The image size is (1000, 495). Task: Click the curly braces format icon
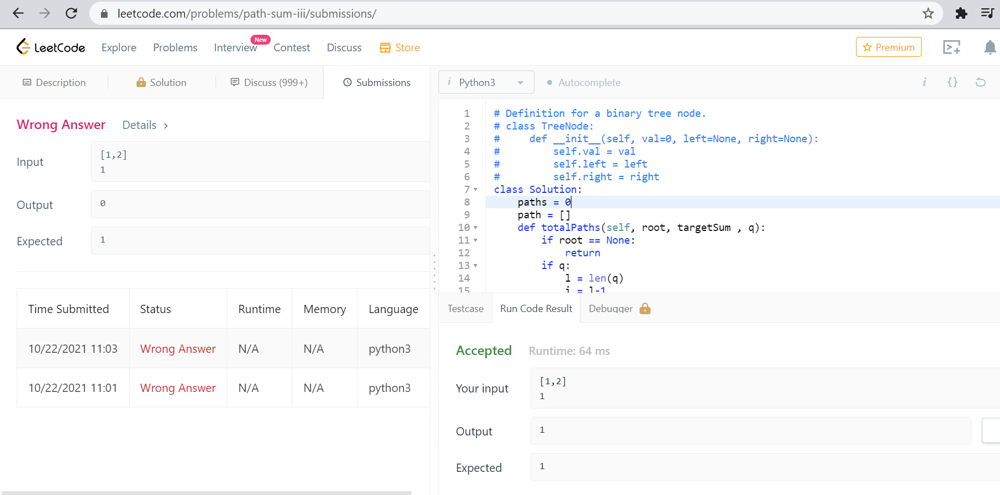952,82
